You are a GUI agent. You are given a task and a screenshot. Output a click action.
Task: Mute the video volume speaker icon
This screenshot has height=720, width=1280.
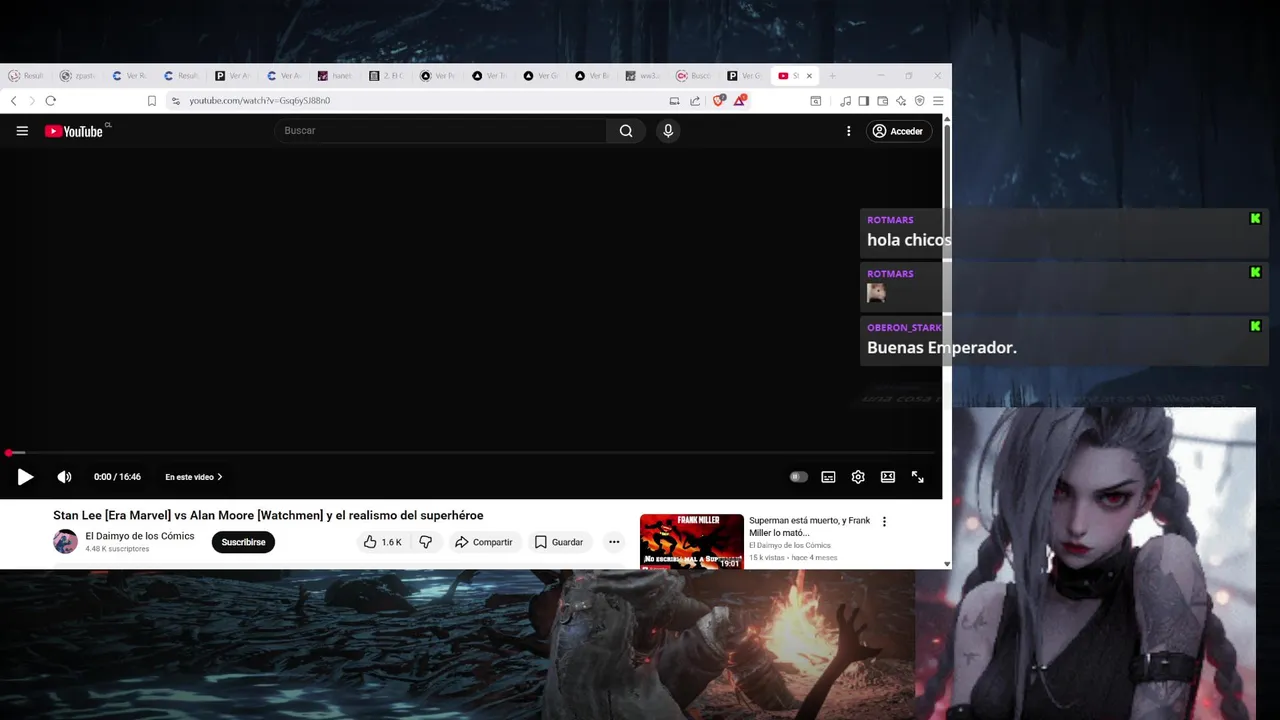(64, 477)
